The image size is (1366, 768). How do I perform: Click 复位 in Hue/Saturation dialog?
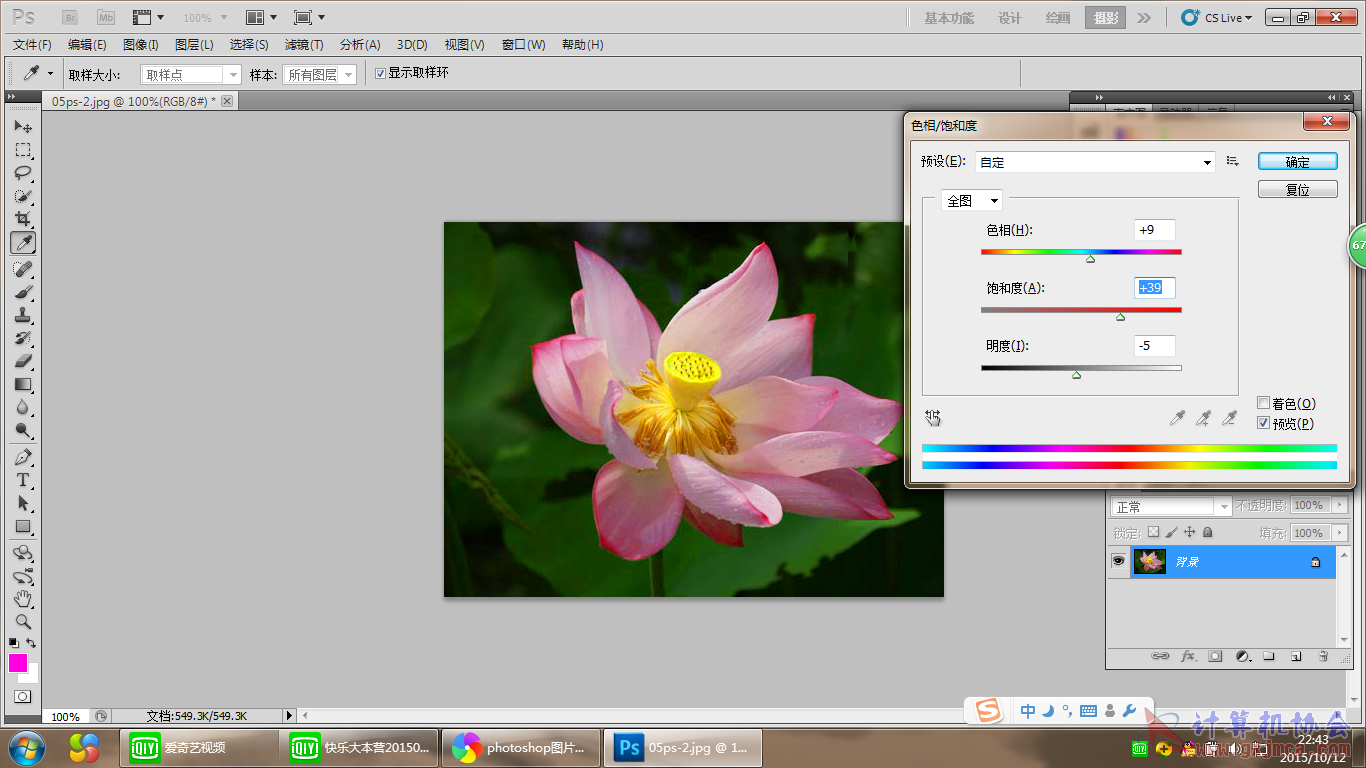1297,189
